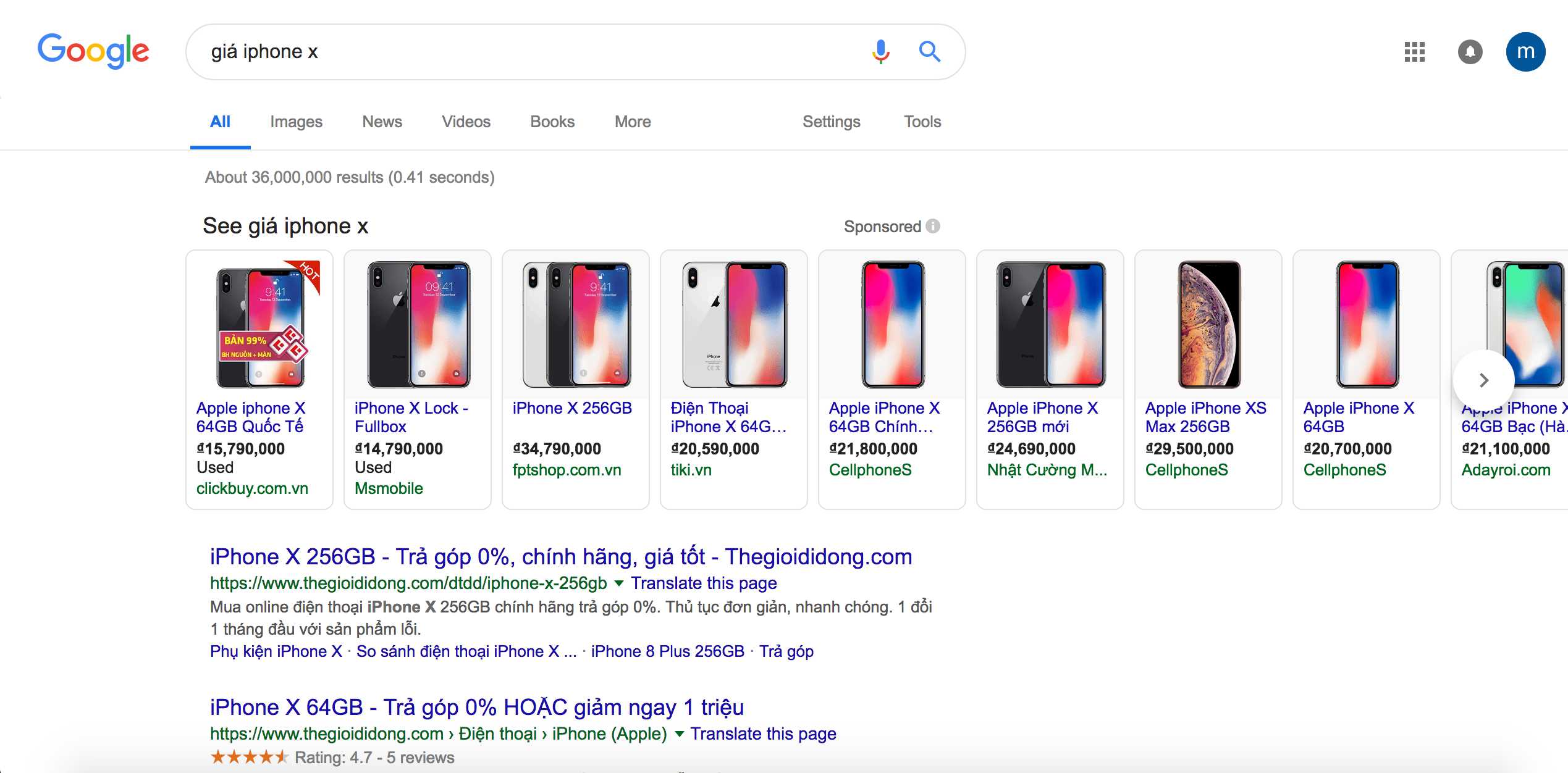1568x773 pixels.
Task: Select the All tab
Action: [220, 122]
